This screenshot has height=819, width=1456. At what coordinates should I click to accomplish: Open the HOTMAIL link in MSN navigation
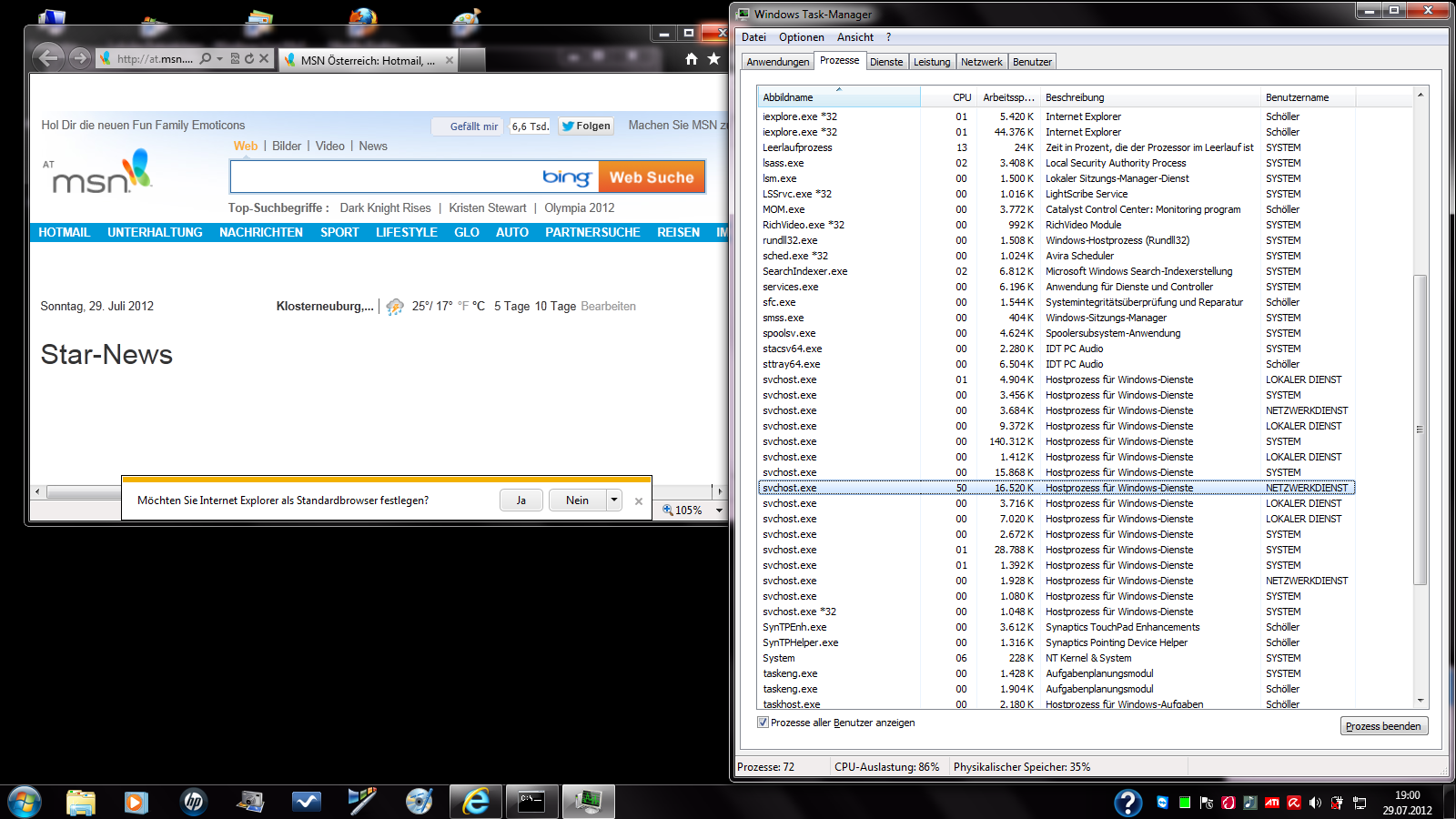65,233
